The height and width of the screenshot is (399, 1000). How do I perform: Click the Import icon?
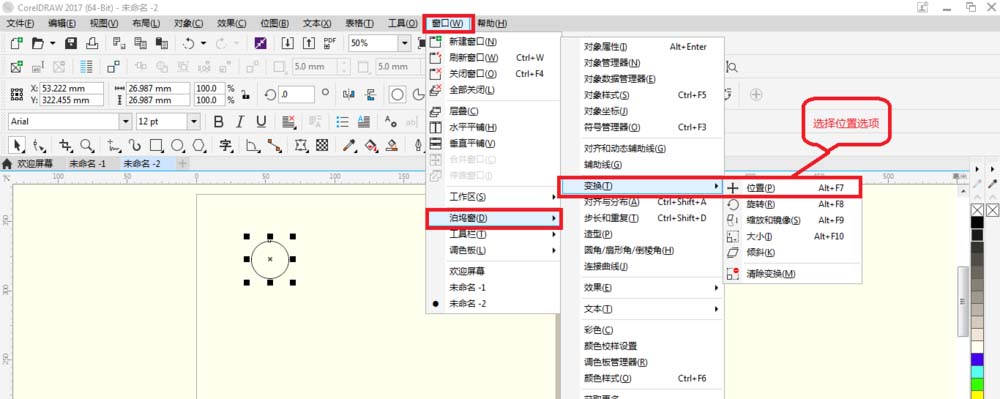pos(288,43)
